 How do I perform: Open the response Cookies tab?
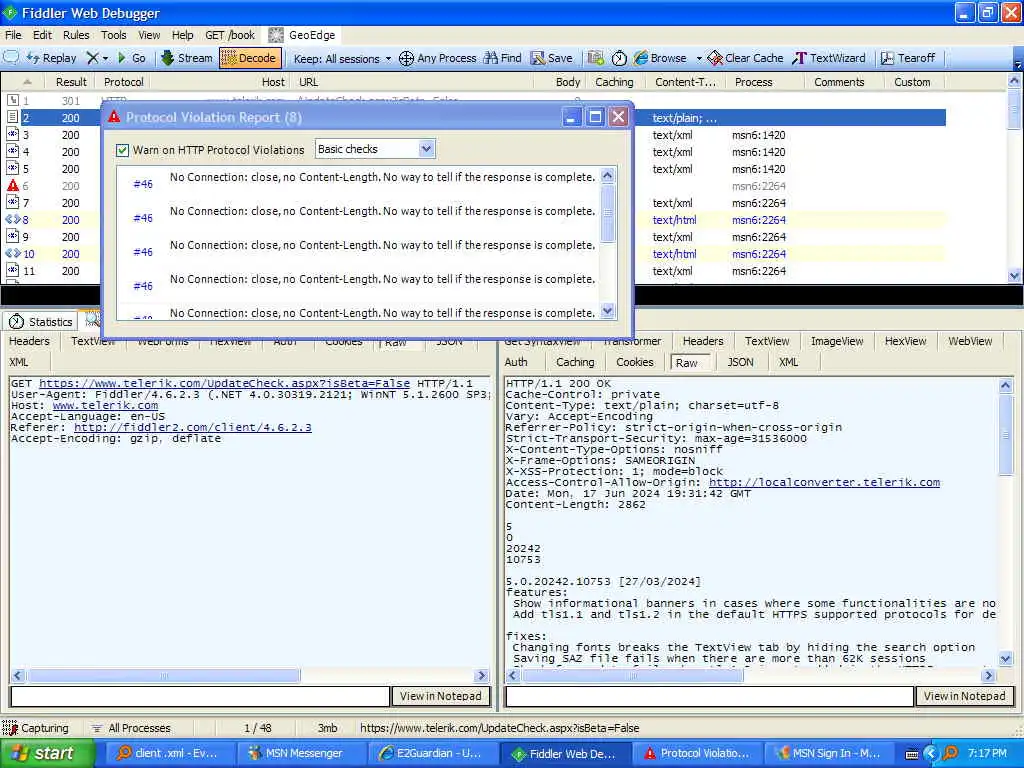[x=634, y=362]
